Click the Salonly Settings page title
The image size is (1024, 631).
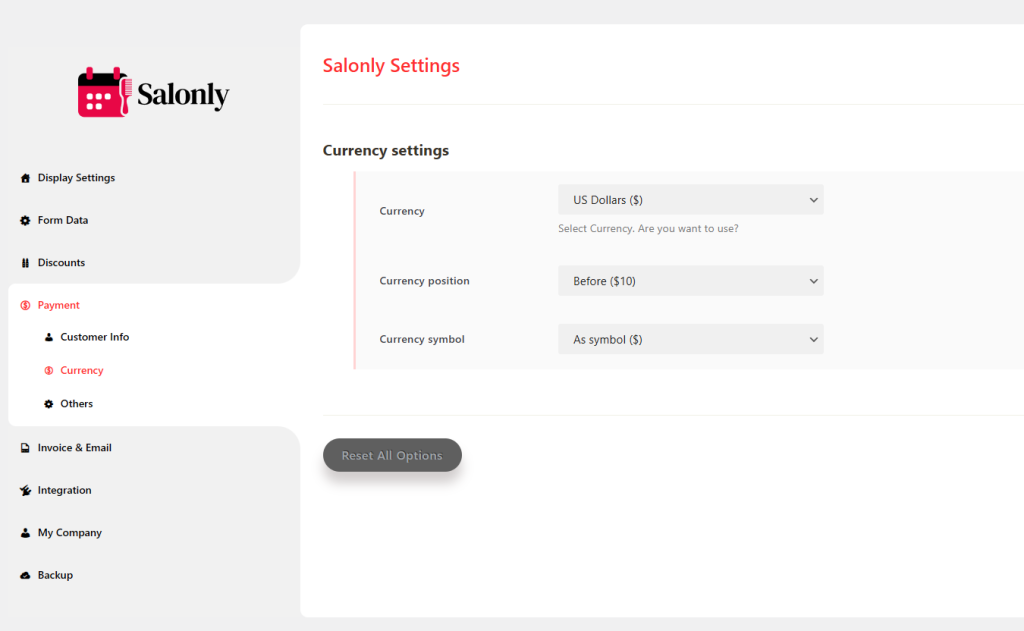click(391, 66)
